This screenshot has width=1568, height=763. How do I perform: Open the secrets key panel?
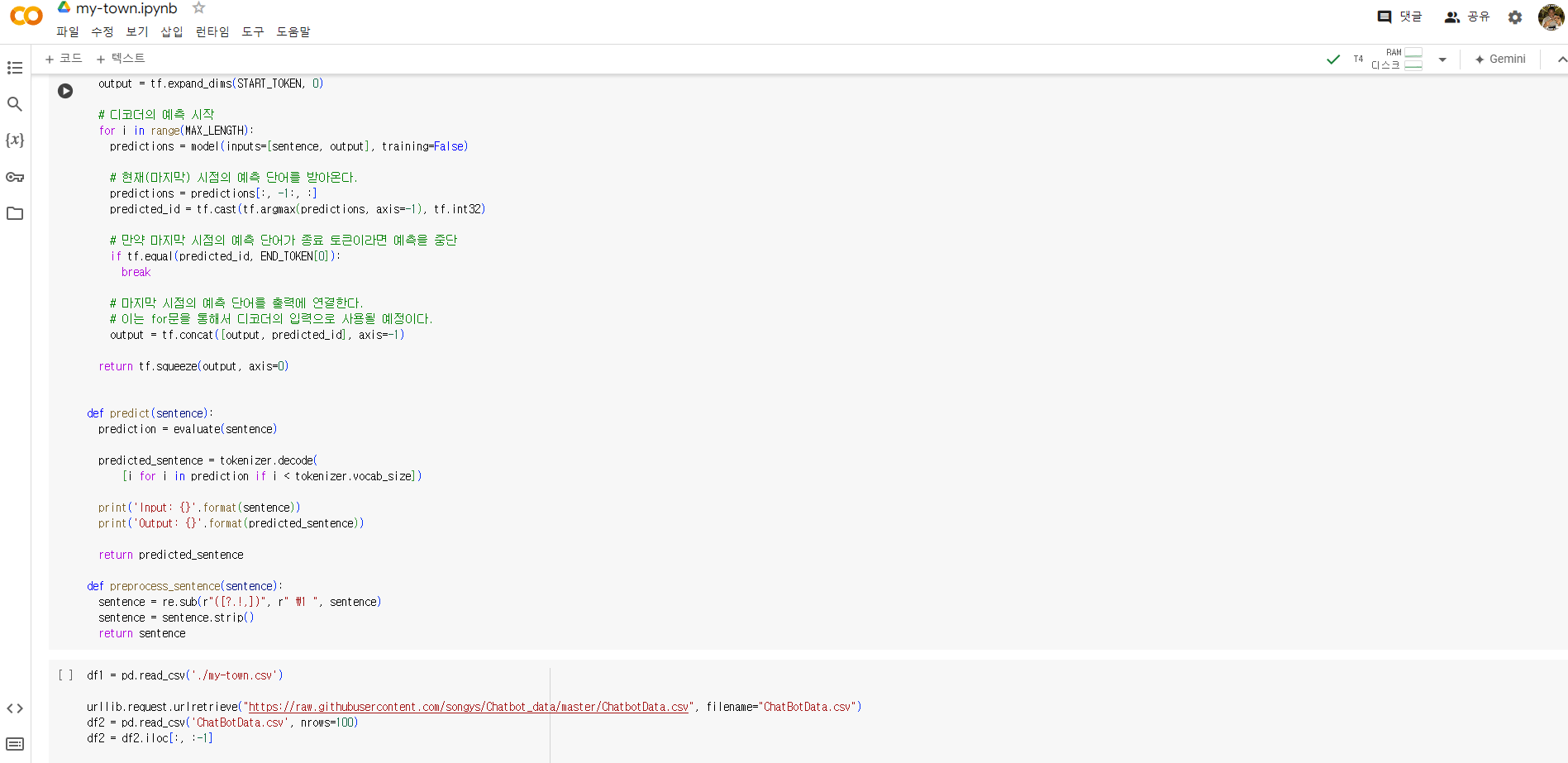pos(15,177)
